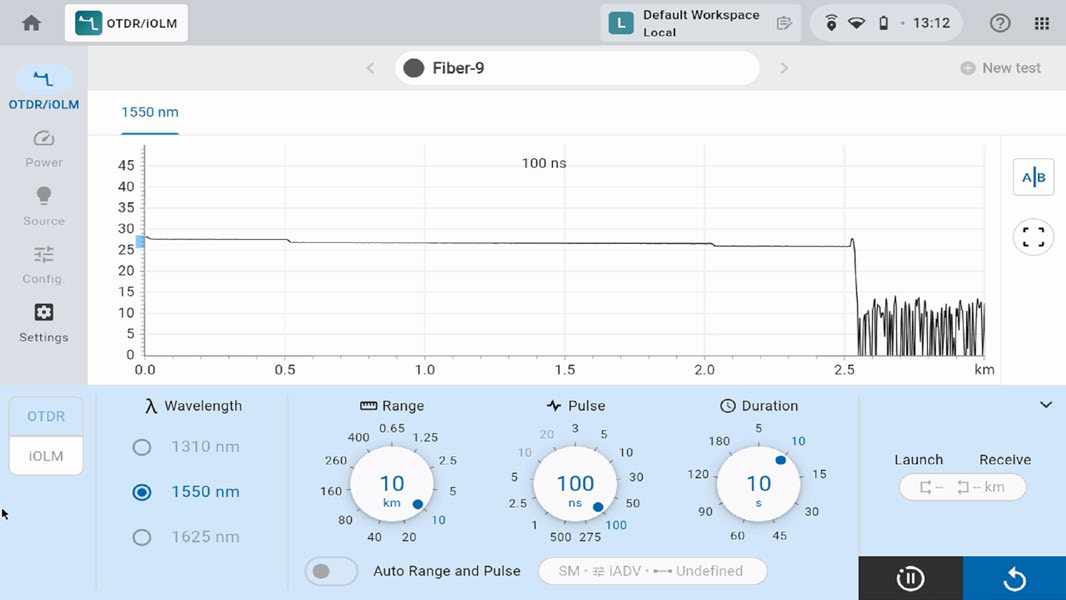Select the 1625 nm wavelength

click(141, 537)
